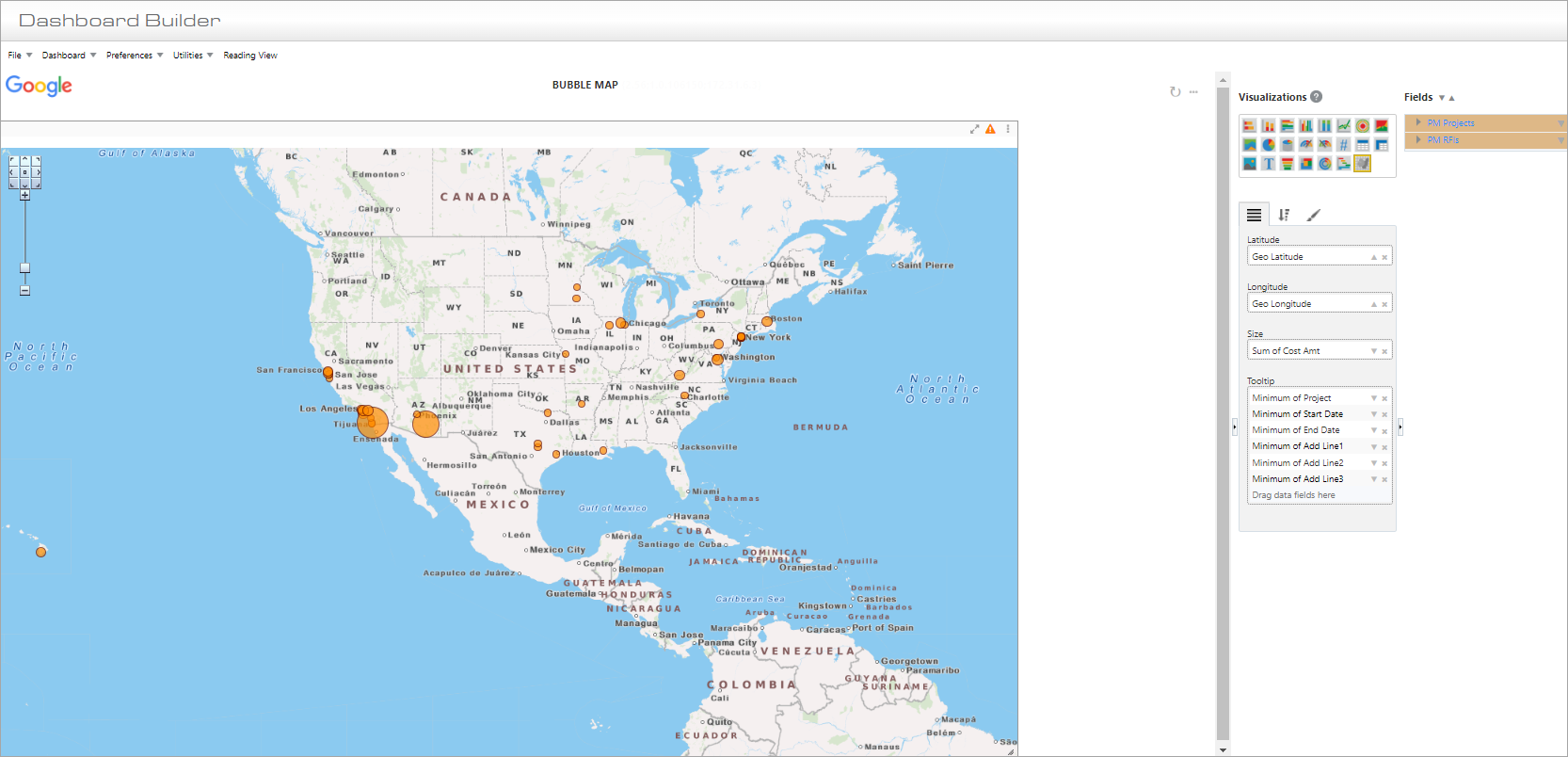Pick the image visualization icon
This screenshot has height=757, width=1568.
click(1250, 164)
